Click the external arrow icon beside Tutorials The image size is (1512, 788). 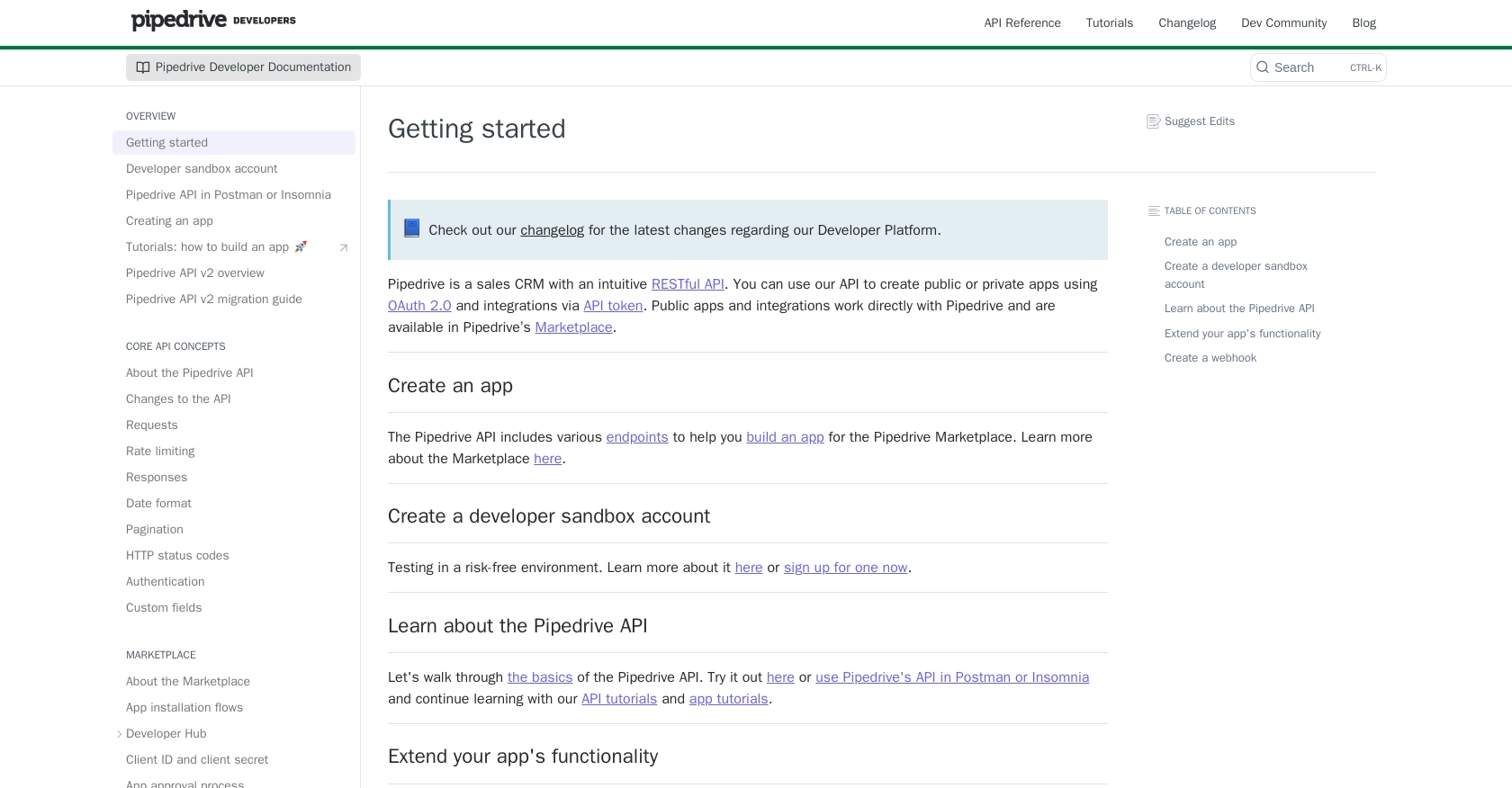click(343, 247)
